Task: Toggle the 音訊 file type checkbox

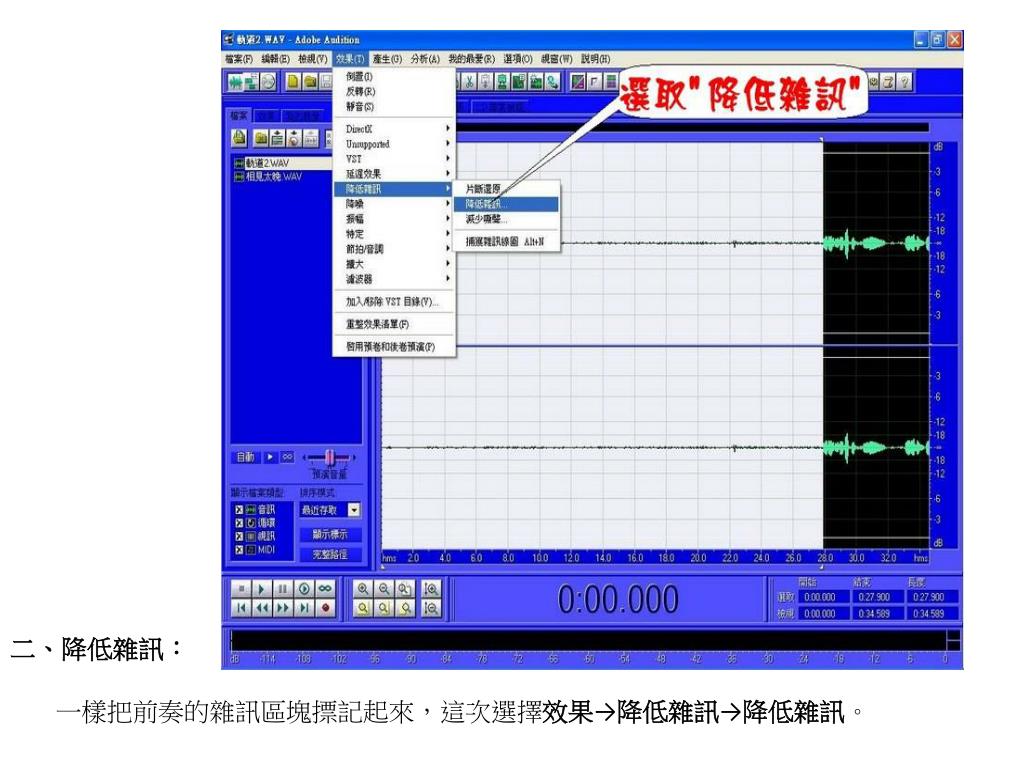Action: [239, 510]
